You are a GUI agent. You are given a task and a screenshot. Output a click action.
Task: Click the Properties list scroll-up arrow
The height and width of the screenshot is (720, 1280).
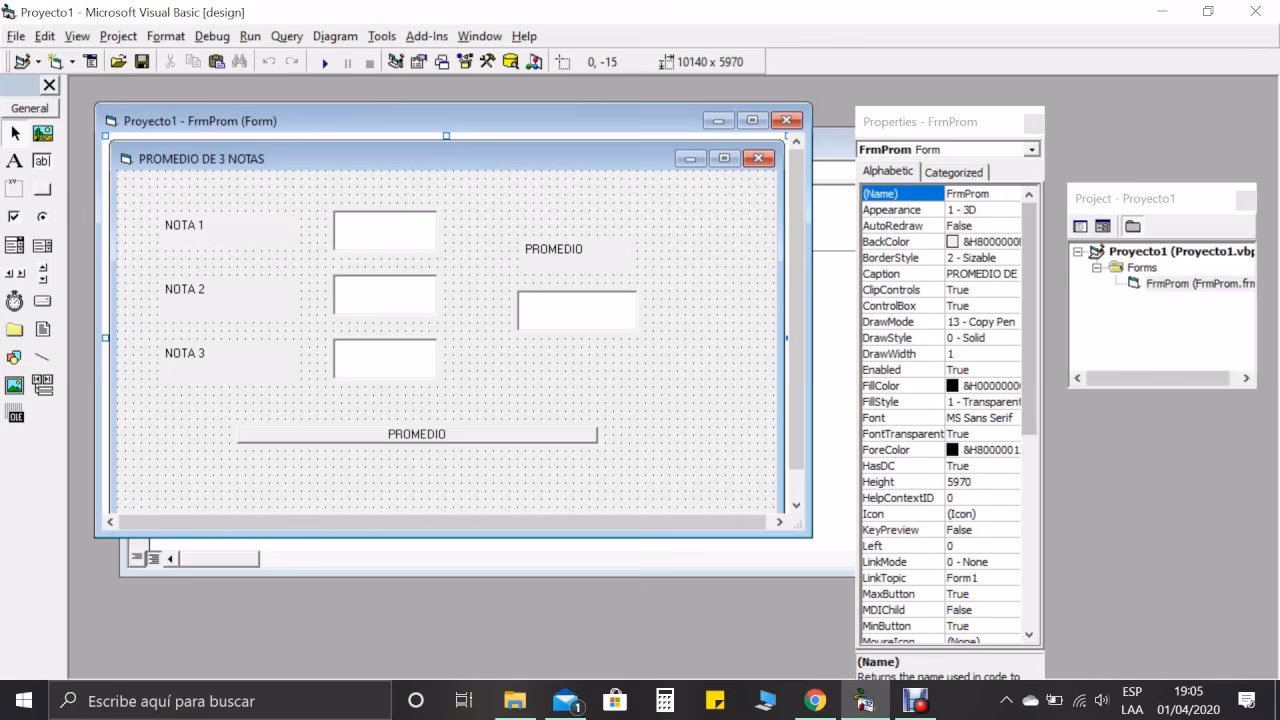click(x=1029, y=194)
